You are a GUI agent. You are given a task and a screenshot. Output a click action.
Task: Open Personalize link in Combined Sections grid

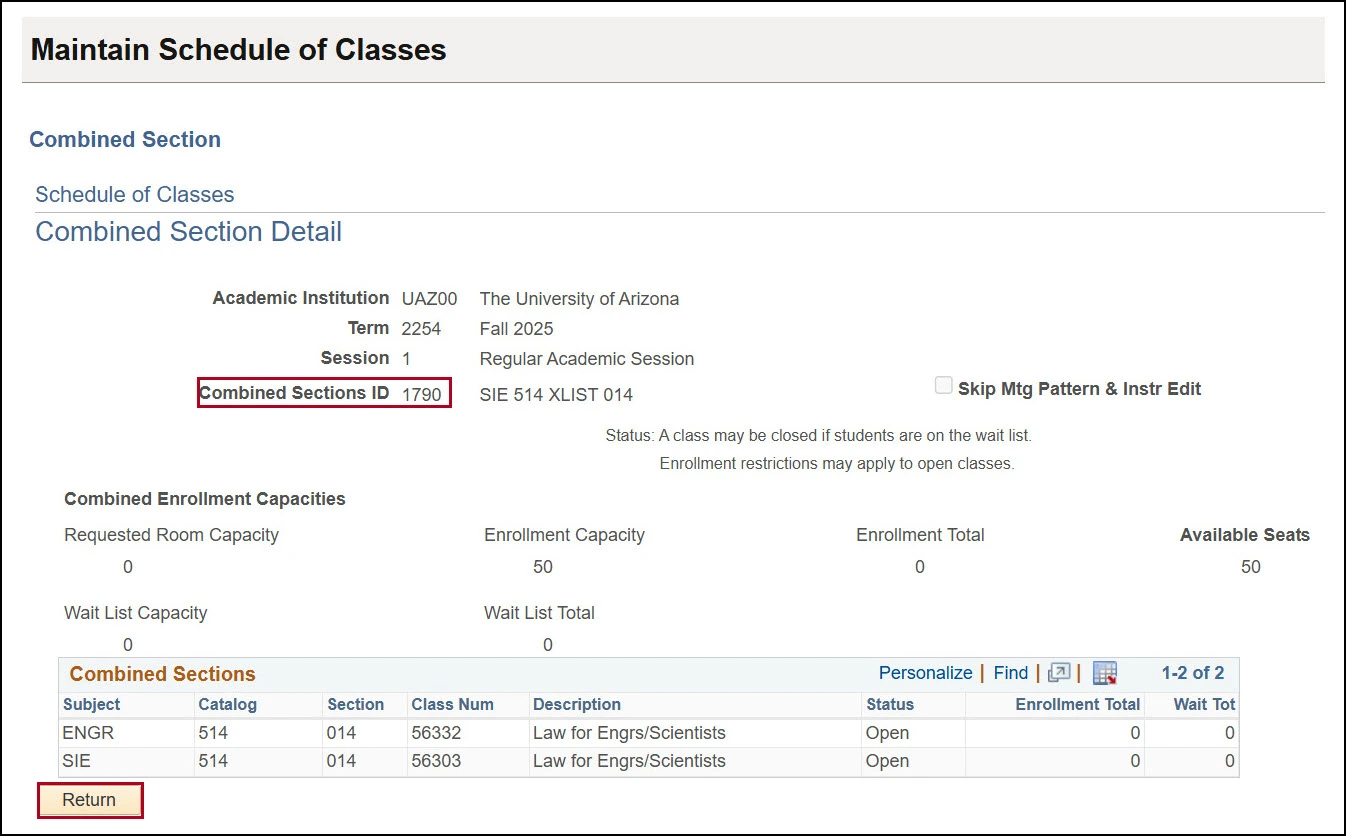[x=925, y=673]
